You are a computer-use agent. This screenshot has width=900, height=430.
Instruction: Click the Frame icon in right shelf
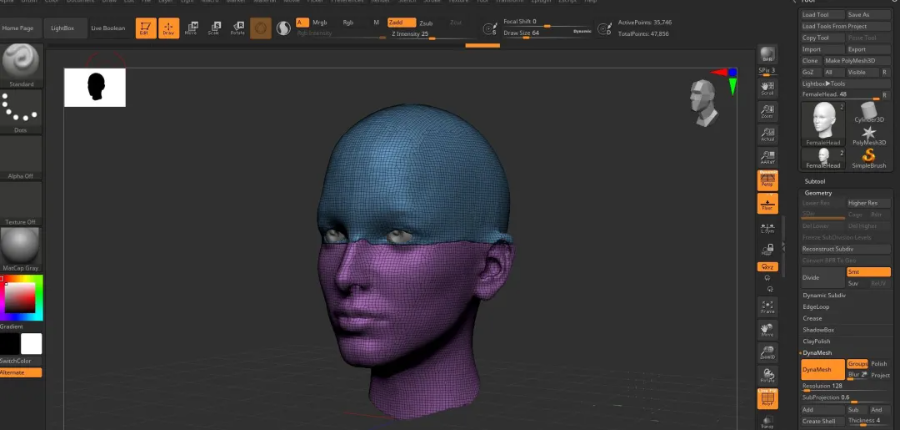(767, 307)
